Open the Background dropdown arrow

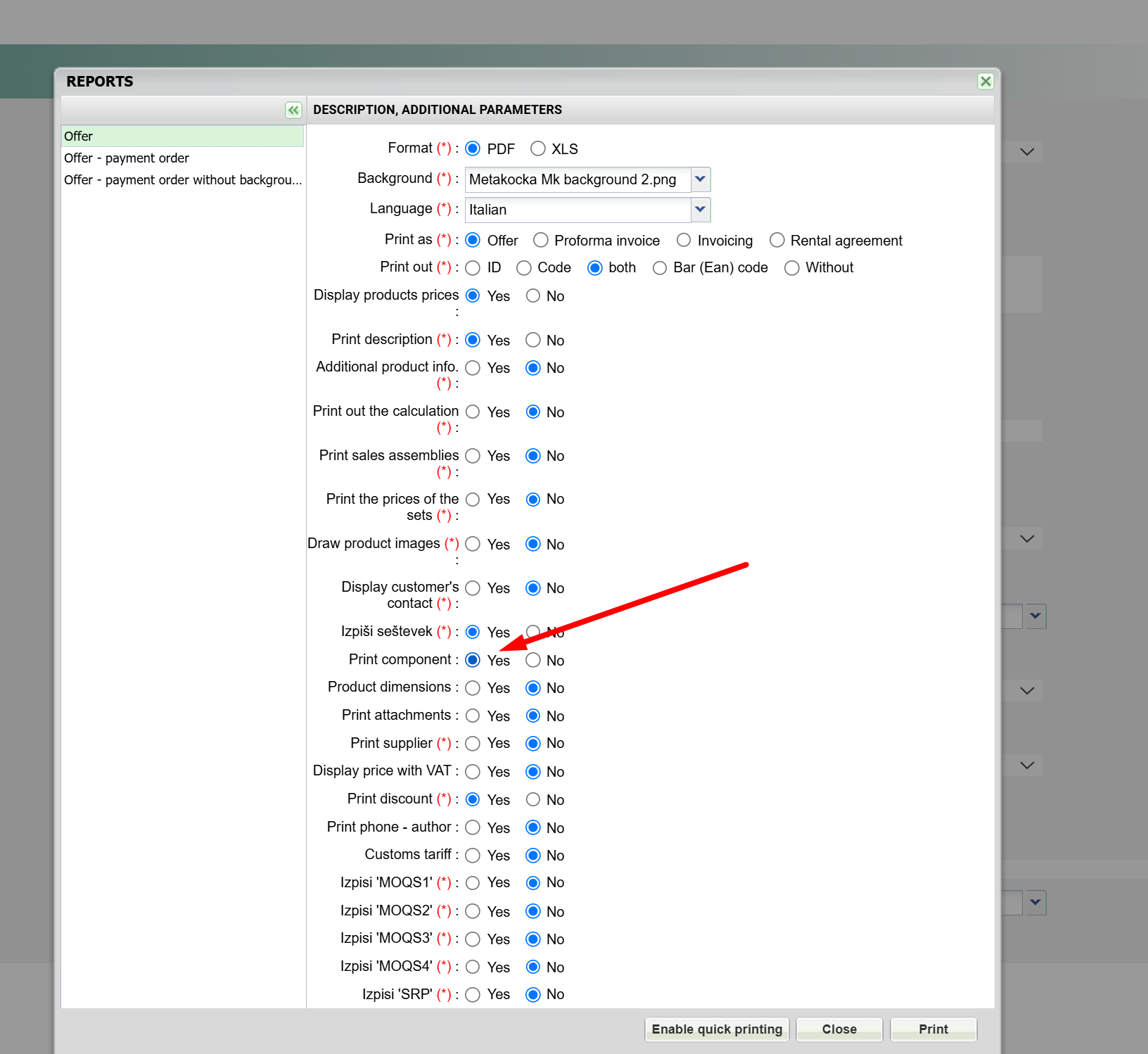pyautogui.click(x=701, y=179)
